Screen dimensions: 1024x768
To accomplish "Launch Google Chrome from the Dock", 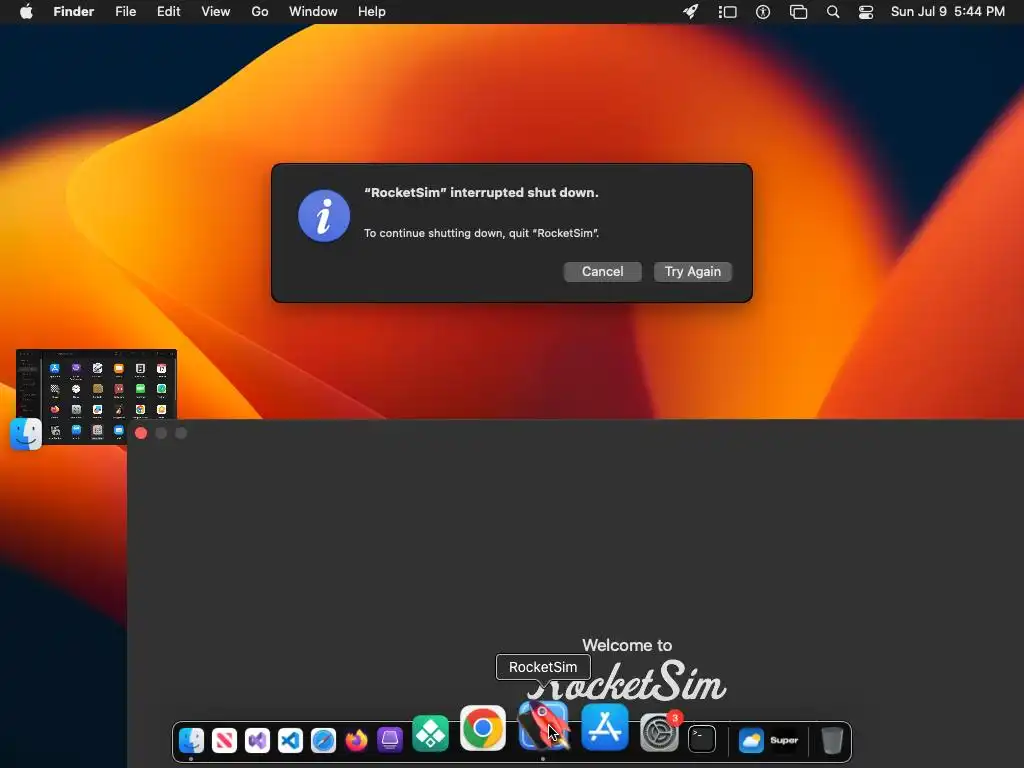I will click(483, 728).
